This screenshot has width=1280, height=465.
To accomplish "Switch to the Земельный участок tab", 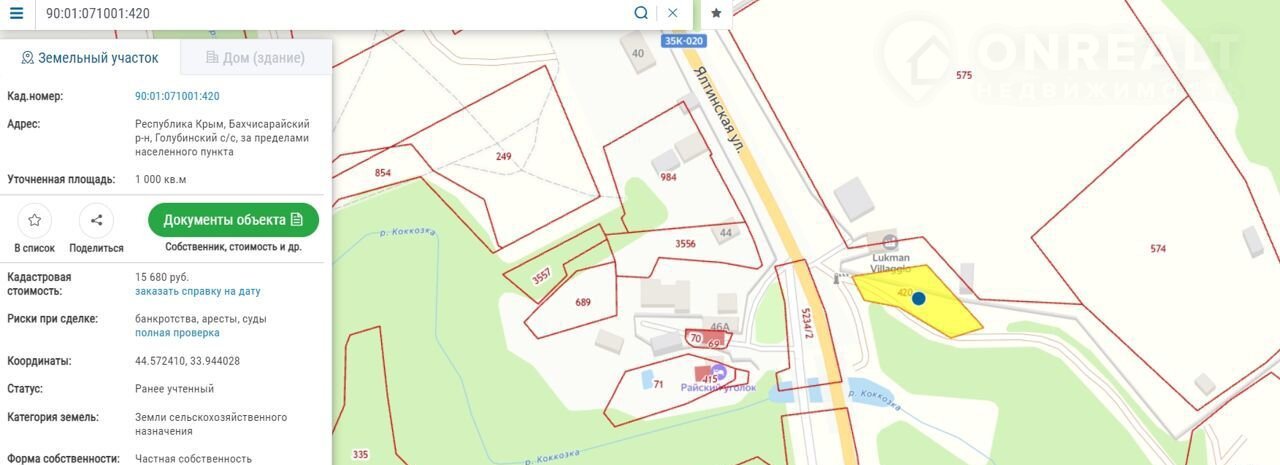I will pyautogui.click(x=90, y=58).
